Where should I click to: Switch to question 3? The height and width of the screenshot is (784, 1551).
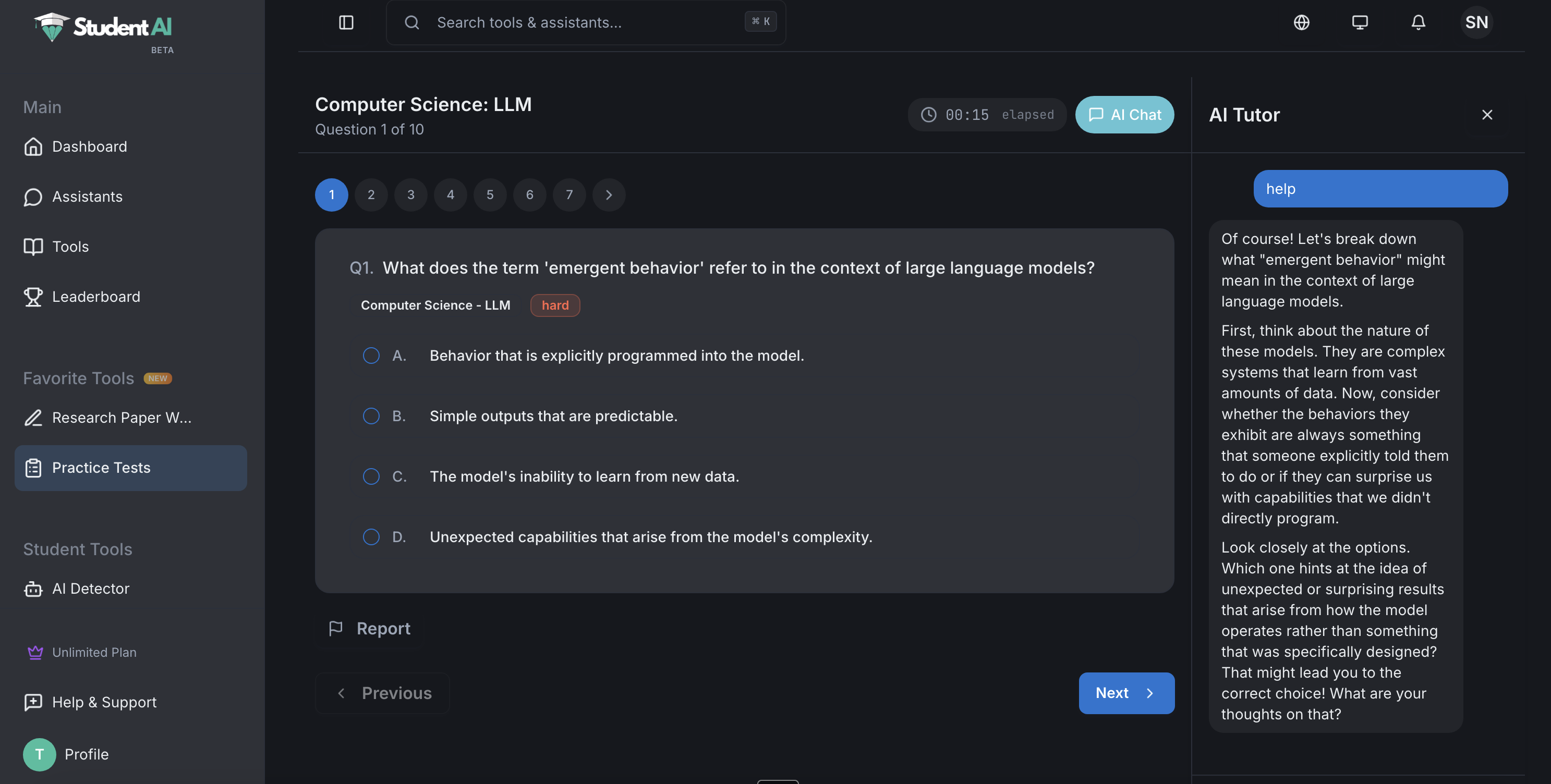410,194
